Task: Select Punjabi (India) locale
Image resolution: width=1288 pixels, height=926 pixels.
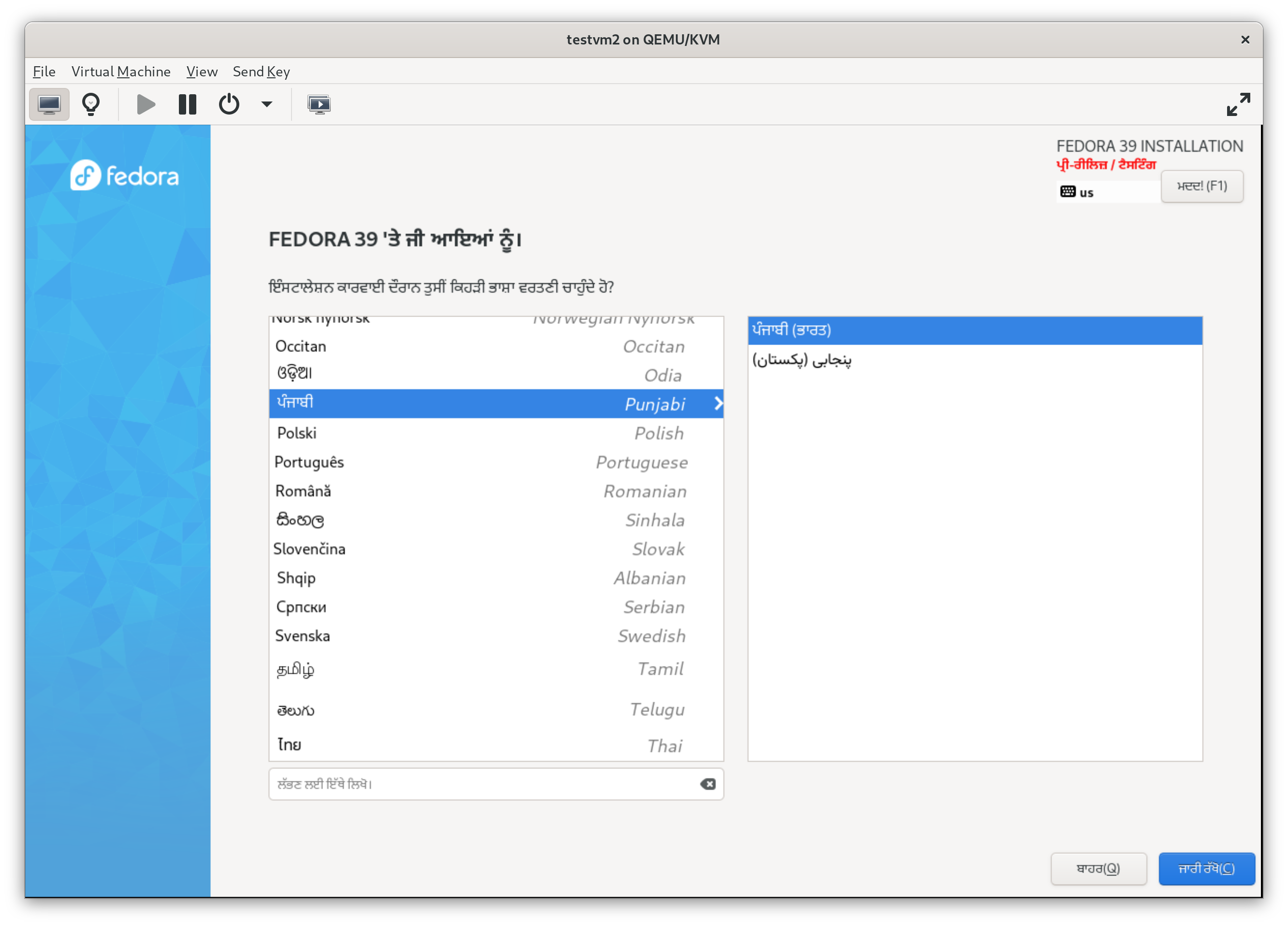Action: click(x=975, y=331)
